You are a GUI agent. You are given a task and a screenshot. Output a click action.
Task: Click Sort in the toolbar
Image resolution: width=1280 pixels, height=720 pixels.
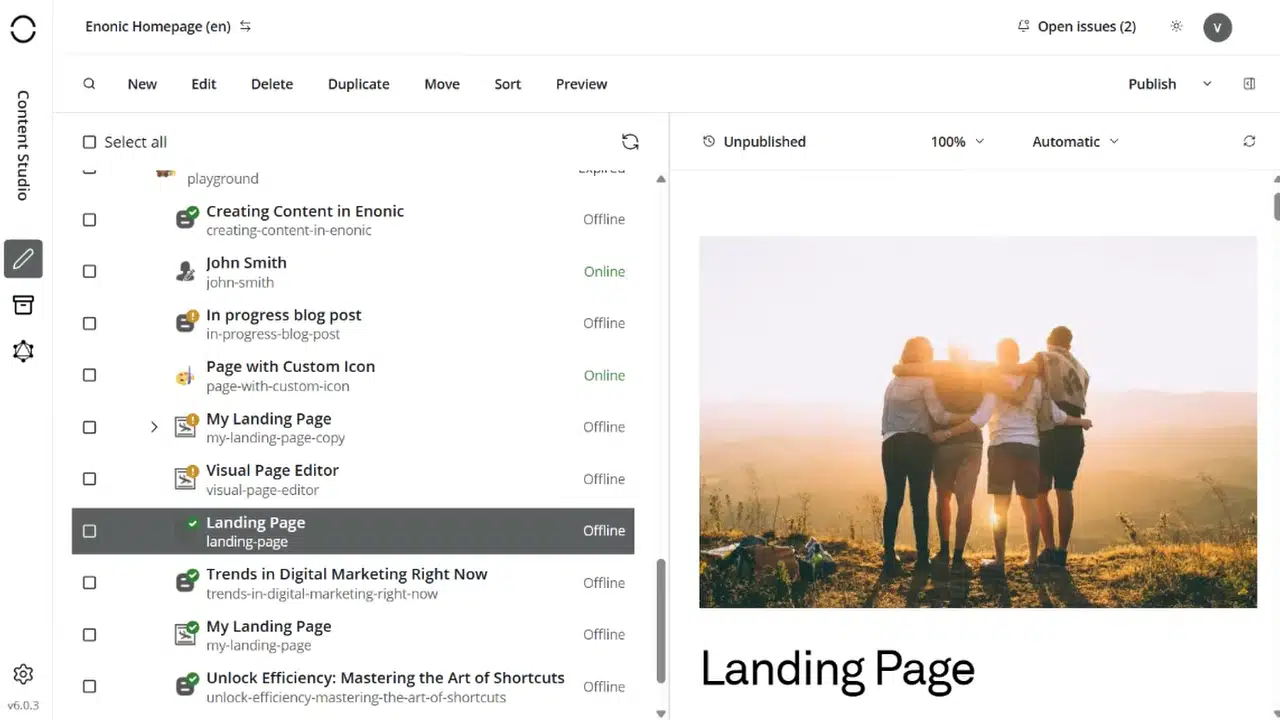tap(508, 84)
